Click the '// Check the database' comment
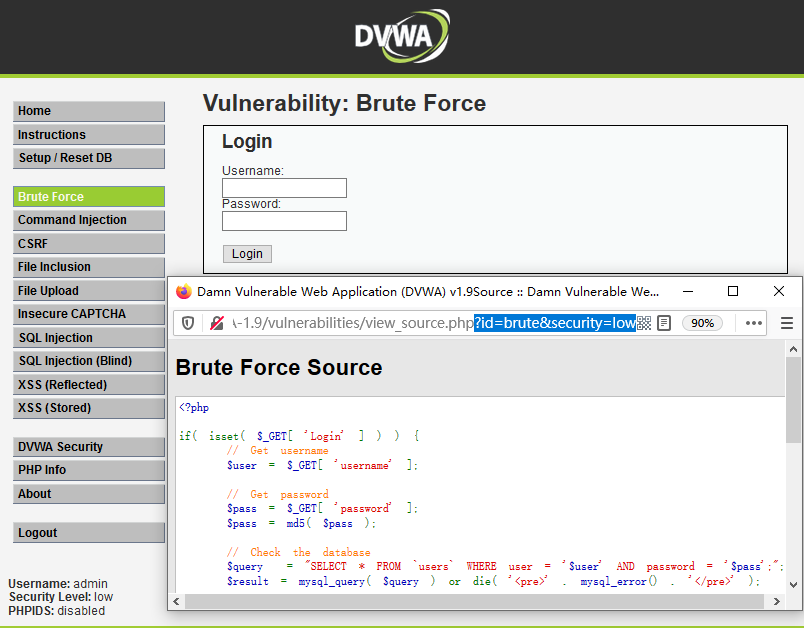Screen dimensions: 804x628 coord(298,552)
